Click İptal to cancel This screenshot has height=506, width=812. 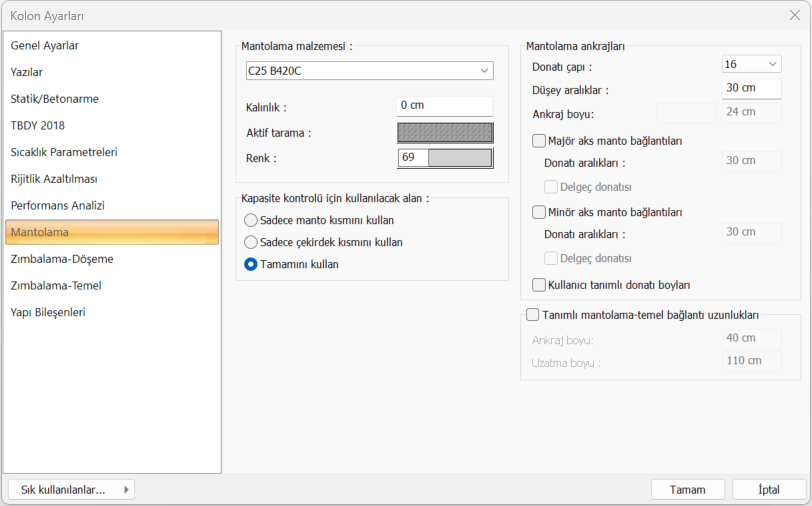tap(768, 490)
